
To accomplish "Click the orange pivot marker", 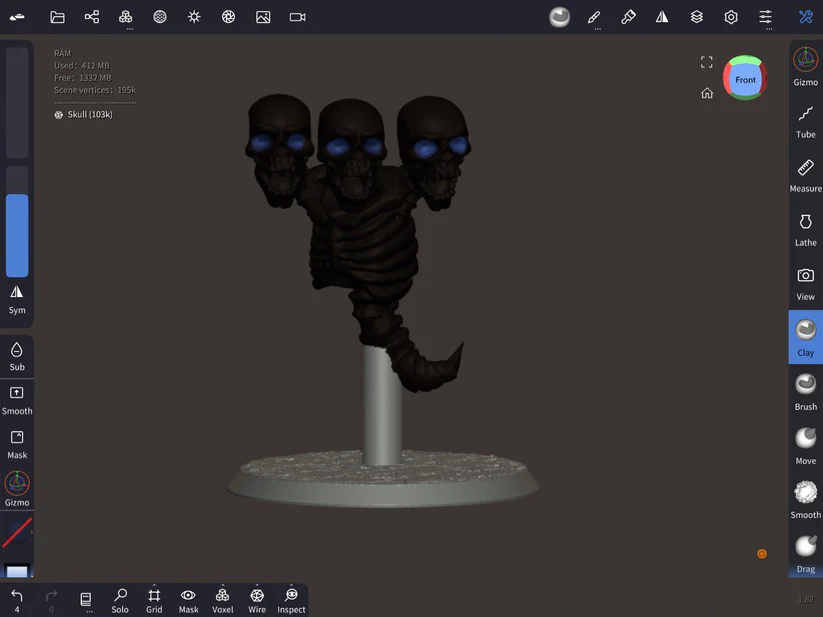I will (x=762, y=554).
